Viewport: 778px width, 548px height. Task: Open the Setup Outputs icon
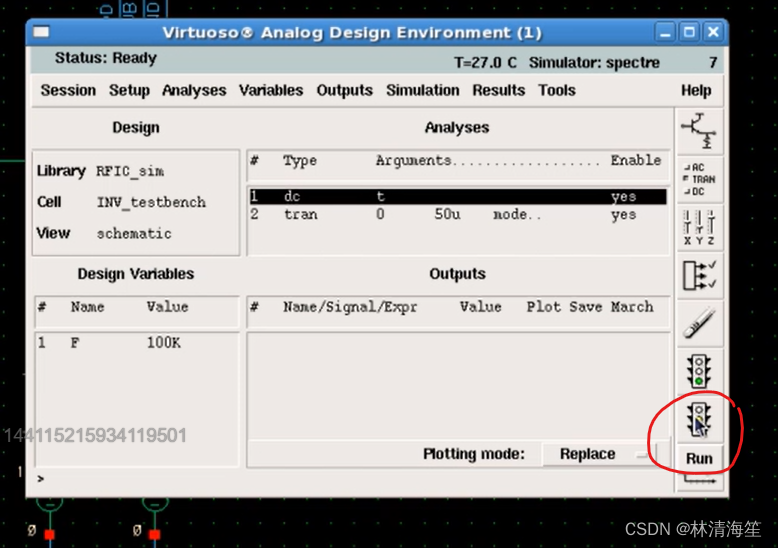coord(699,275)
